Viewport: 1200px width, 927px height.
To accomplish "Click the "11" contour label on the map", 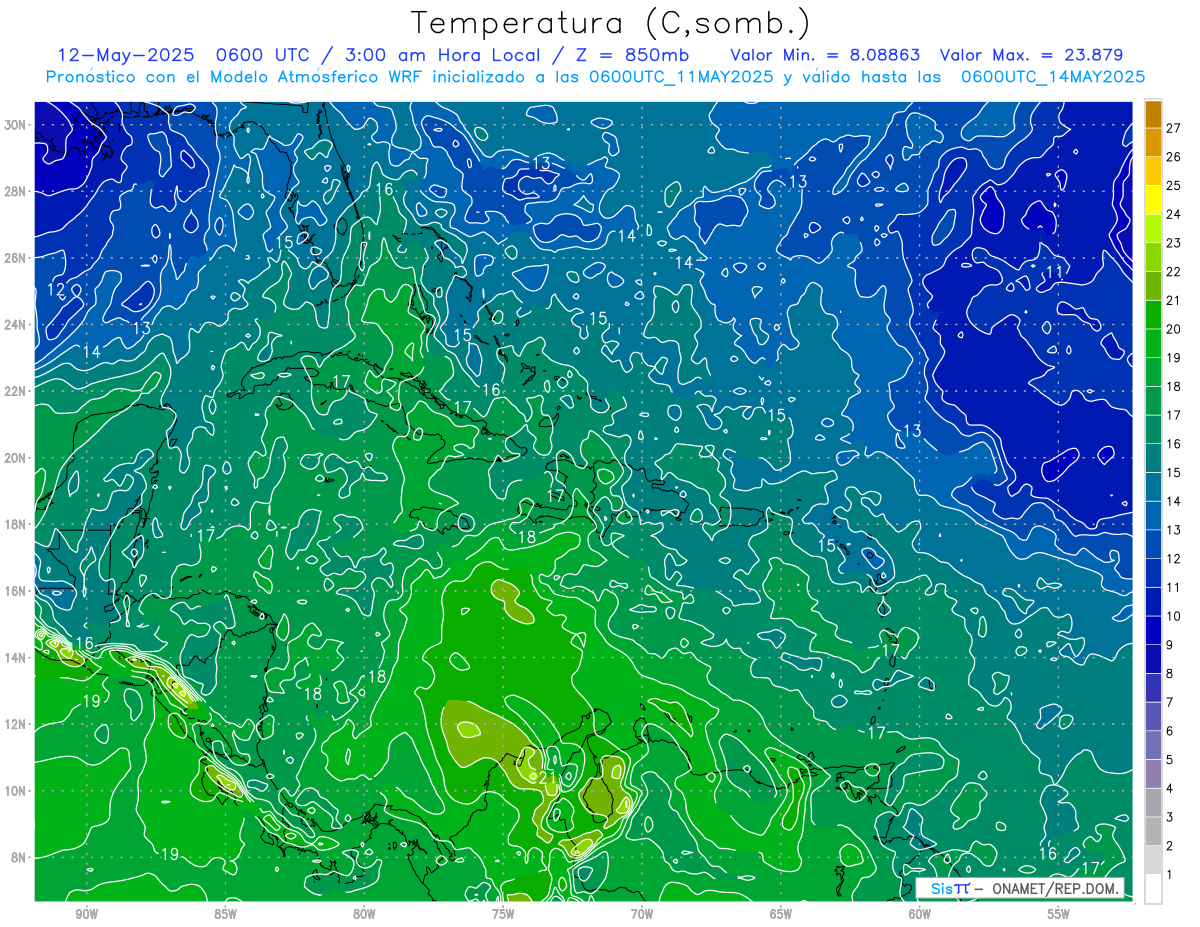I will coord(1054,272).
